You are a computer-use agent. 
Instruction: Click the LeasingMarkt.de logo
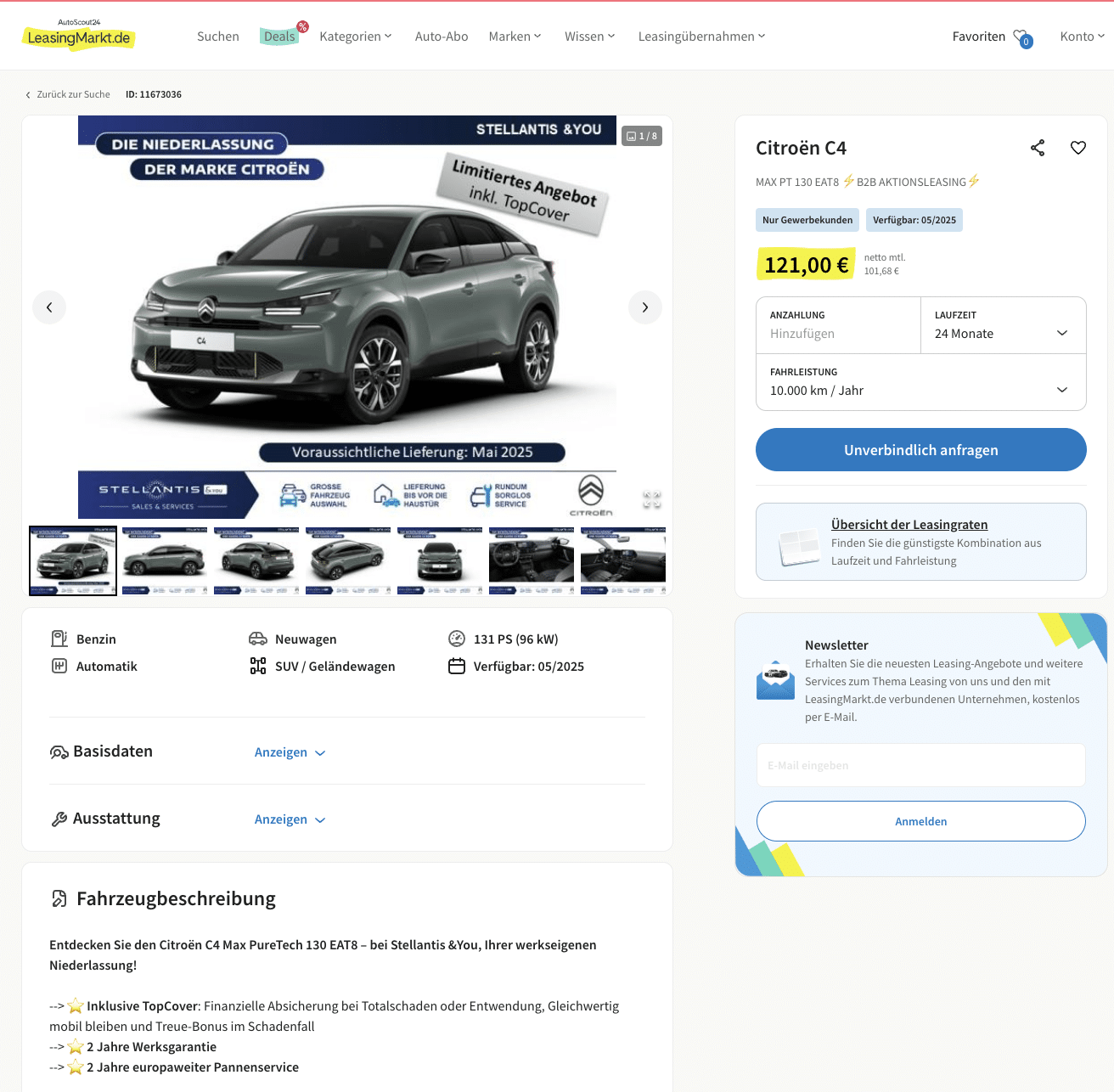click(x=78, y=35)
